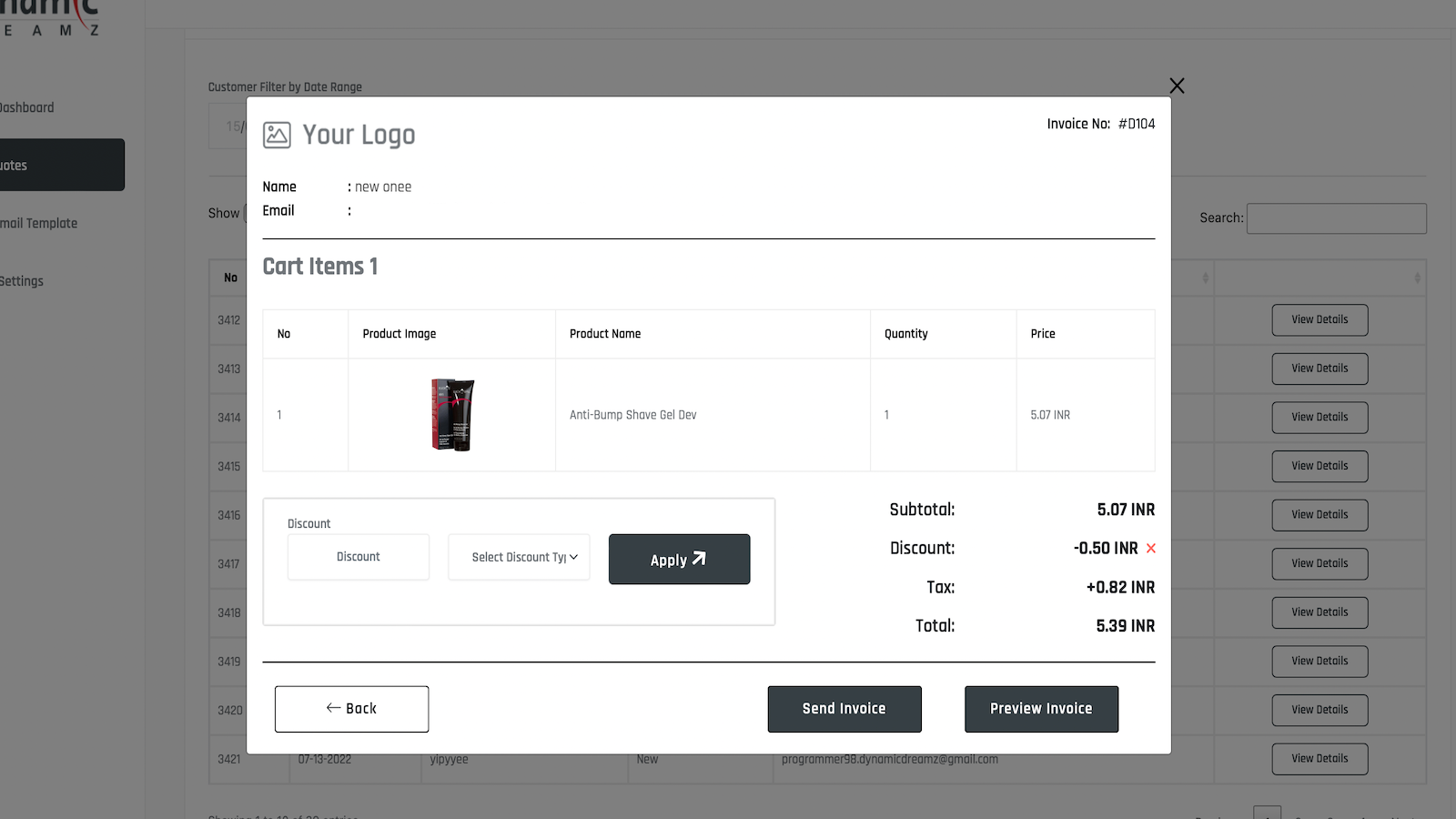This screenshot has height=819, width=1456.
Task: Click the Preview Invoice button
Action: 1041,708
